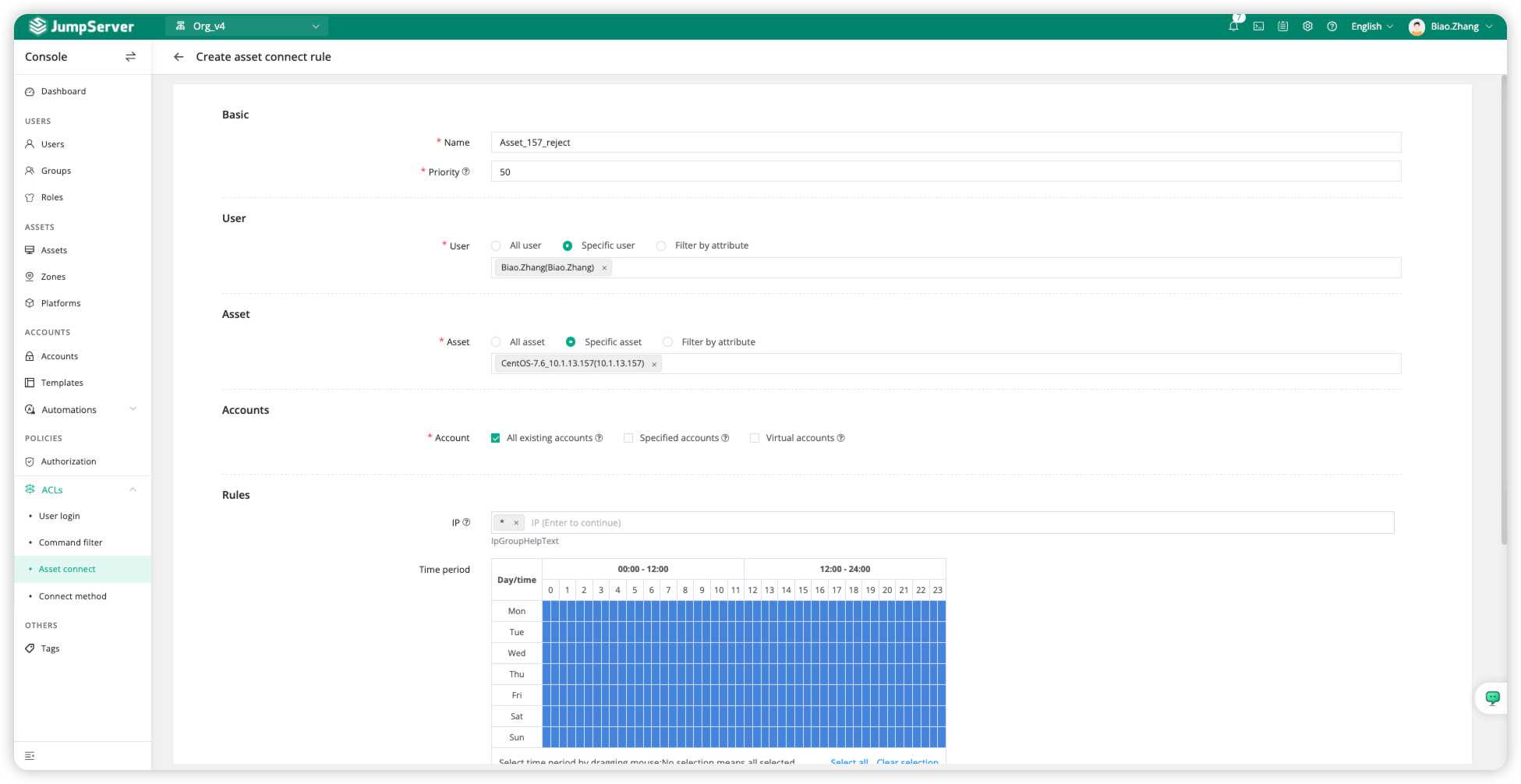Remove the CentOS-7.6 asset tag
1521x784 pixels.
pos(654,364)
